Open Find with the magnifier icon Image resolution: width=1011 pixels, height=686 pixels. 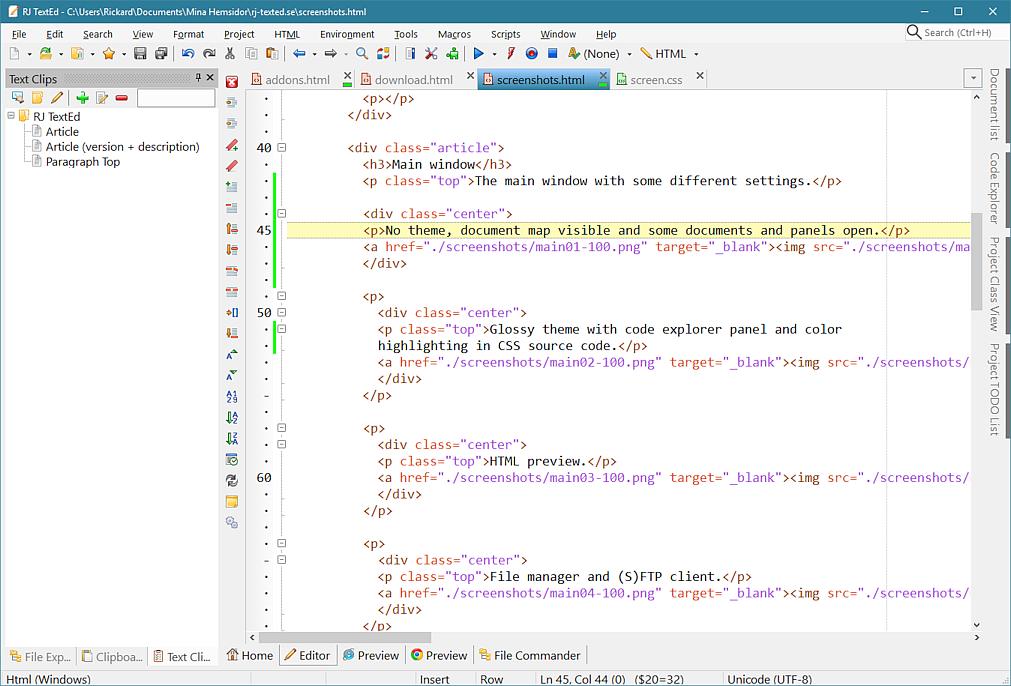[x=362, y=54]
